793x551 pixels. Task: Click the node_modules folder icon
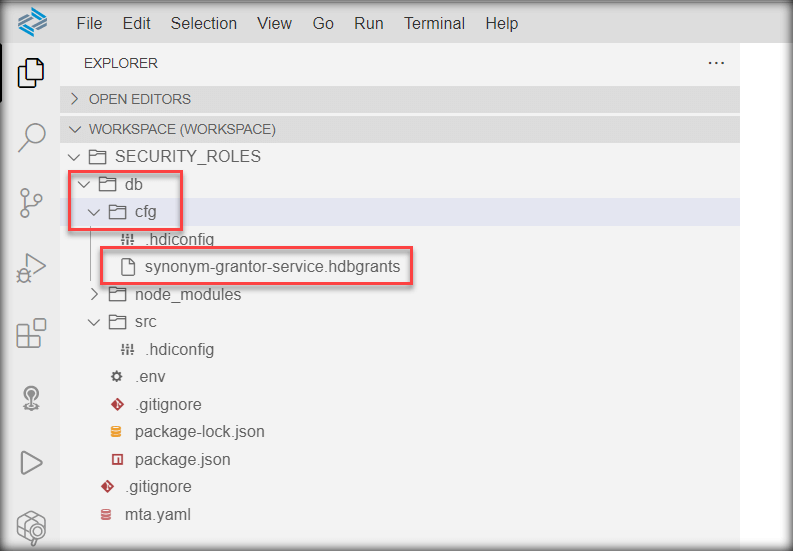click(117, 294)
